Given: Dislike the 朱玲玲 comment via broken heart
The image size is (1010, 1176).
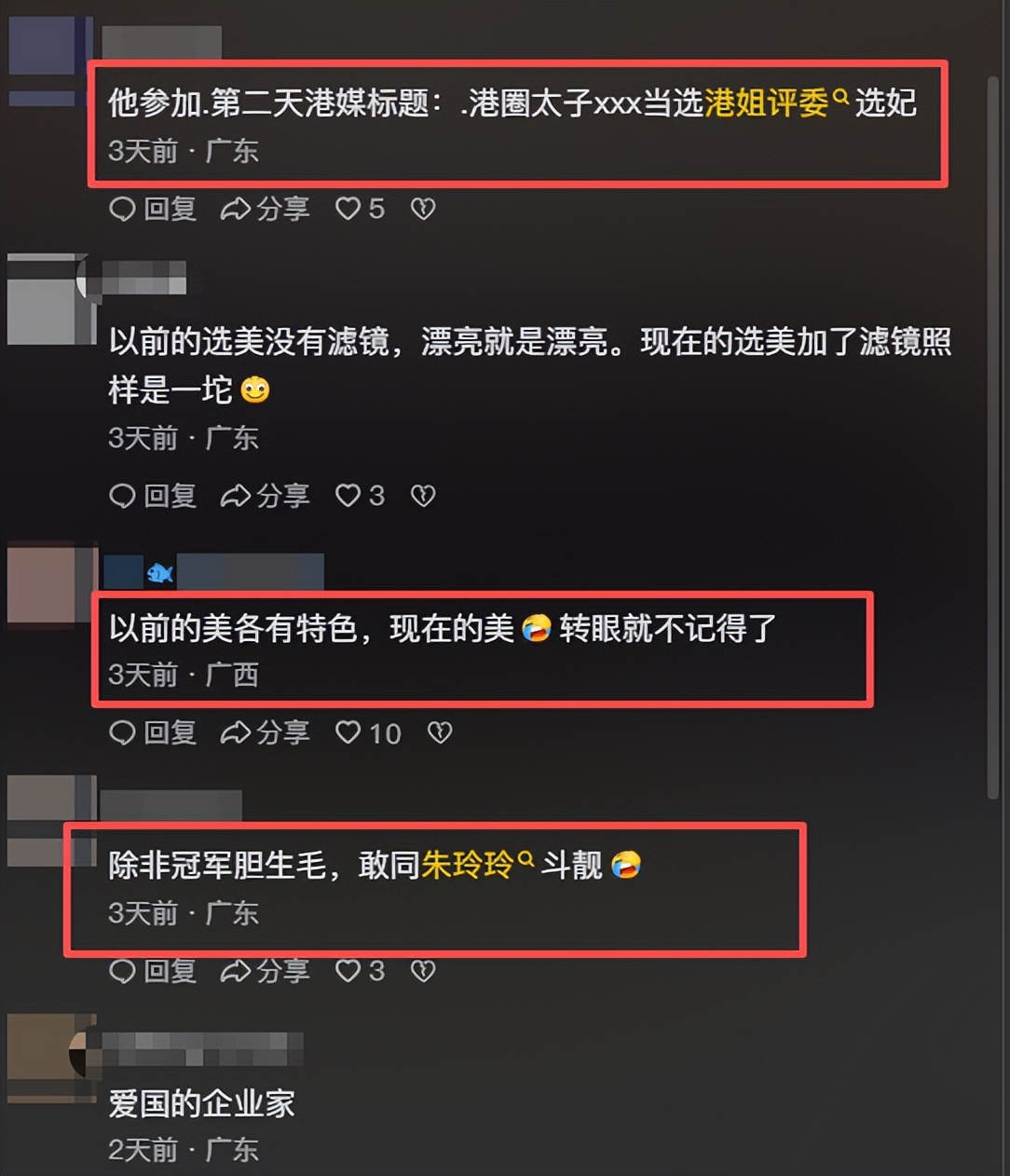Looking at the screenshot, I should pos(423,971).
